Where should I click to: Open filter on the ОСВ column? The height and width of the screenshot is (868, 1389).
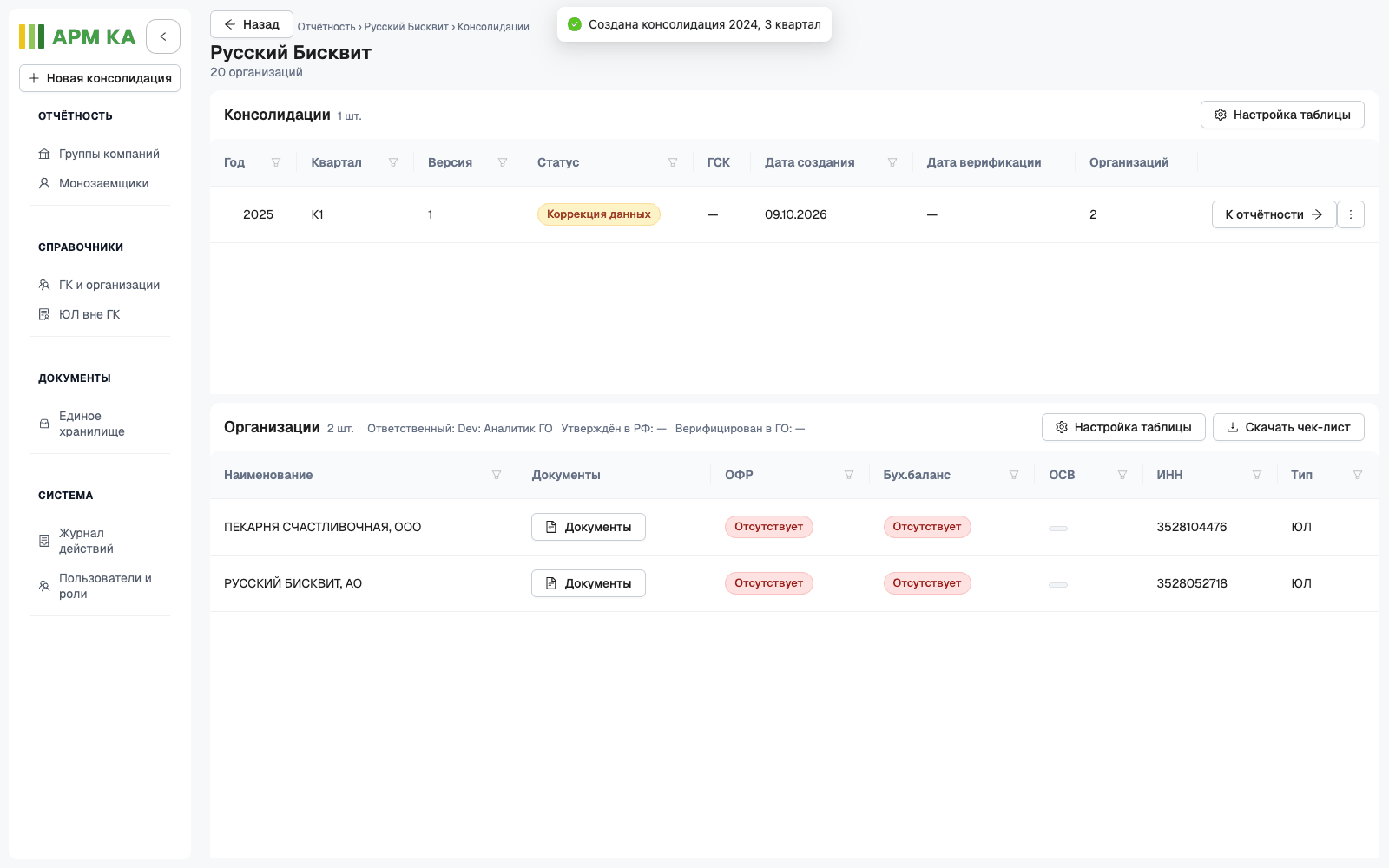click(1122, 475)
